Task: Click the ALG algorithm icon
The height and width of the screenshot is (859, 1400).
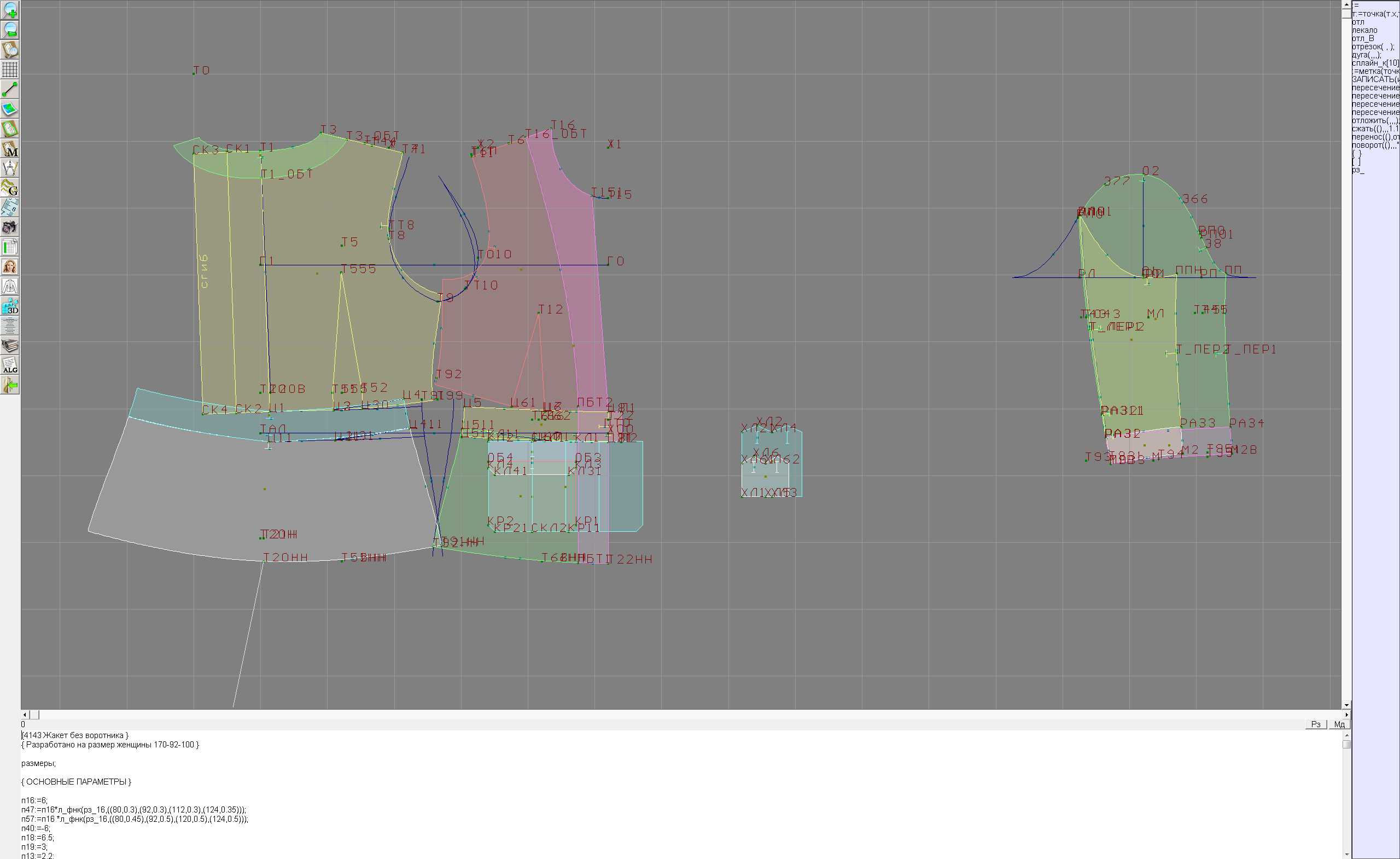Action: (10, 365)
